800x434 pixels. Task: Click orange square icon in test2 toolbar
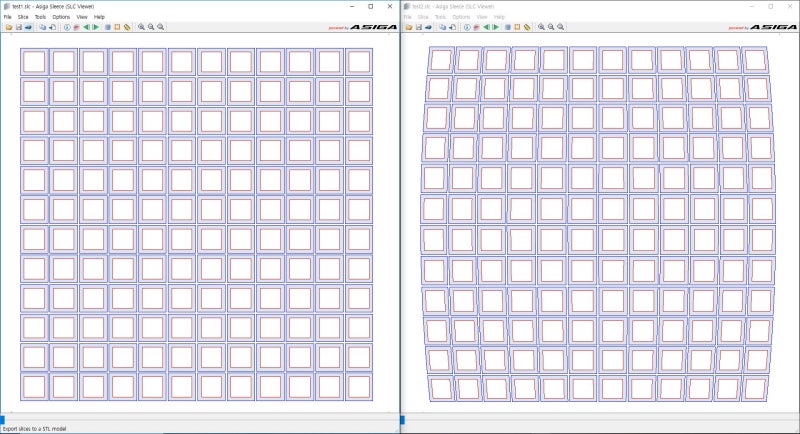click(517, 27)
